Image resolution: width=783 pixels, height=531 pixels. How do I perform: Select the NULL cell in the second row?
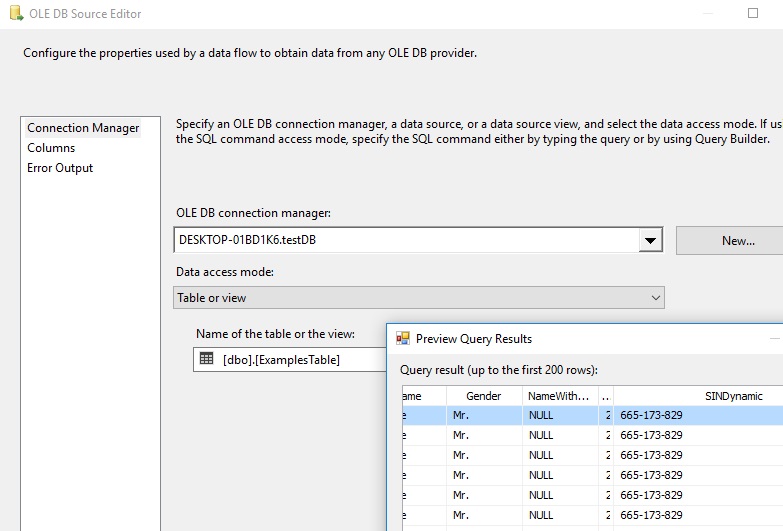pyautogui.click(x=541, y=435)
